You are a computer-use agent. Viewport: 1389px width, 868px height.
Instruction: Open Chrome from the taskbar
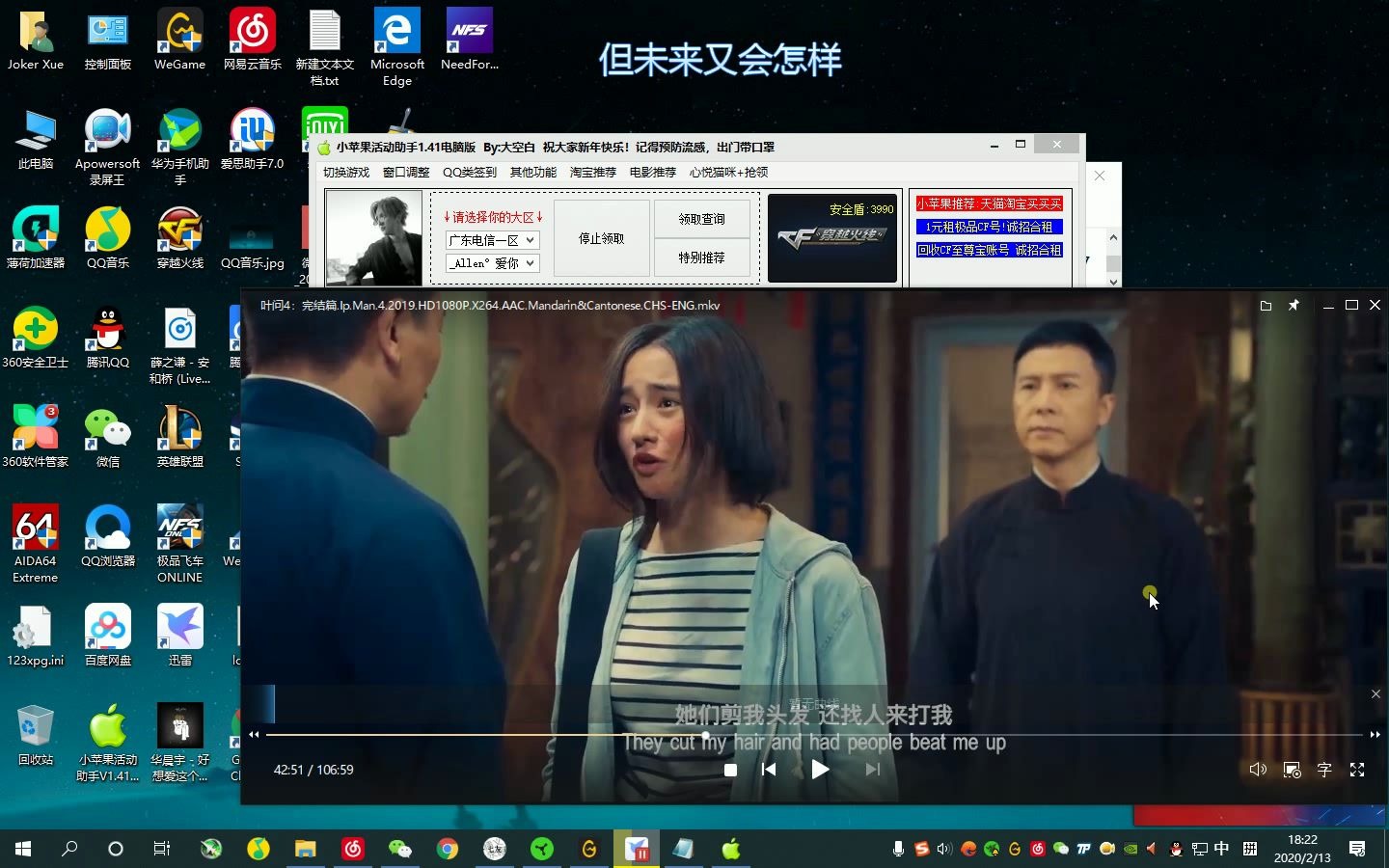coord(447,849)
